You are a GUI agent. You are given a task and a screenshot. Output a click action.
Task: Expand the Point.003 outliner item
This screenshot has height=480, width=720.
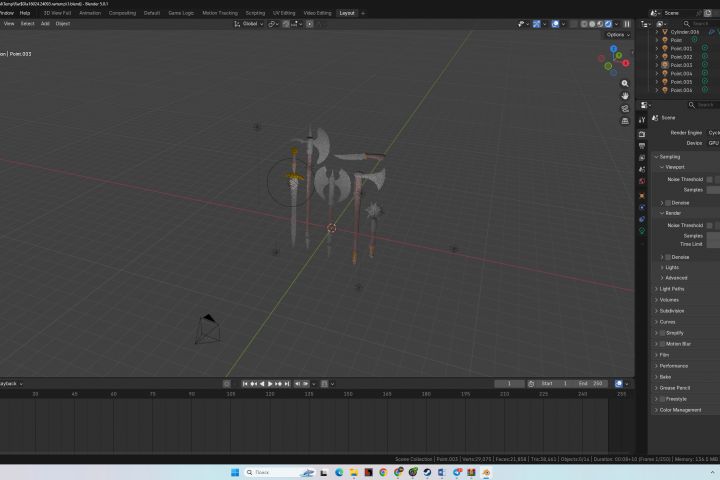657,65
